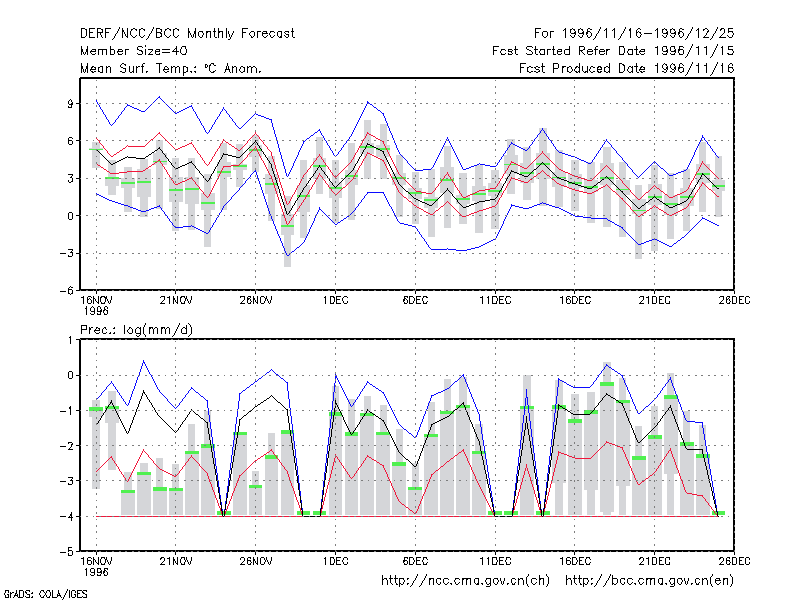This screenshot has width=800, height=600.
Task: Click the Fcst Produced Date 1996/11/16 text
Action: click(x=627, y=68)
